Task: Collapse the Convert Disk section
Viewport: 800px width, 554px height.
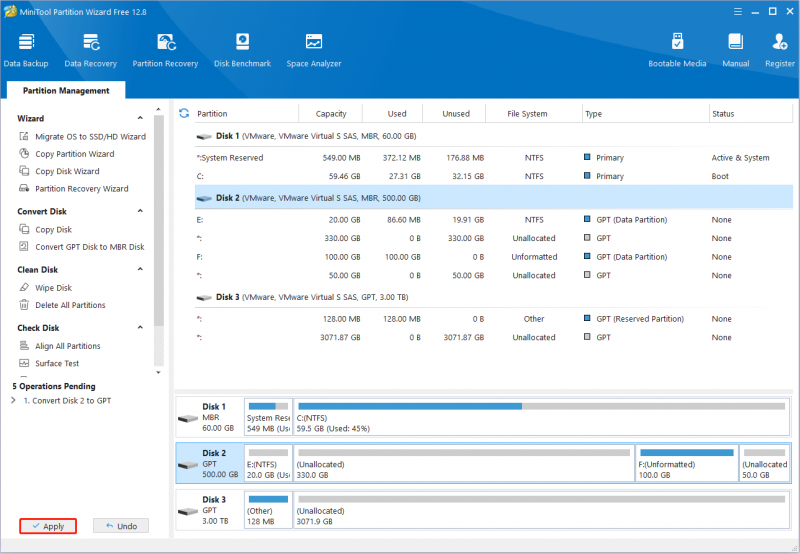Action: point(140,211)
